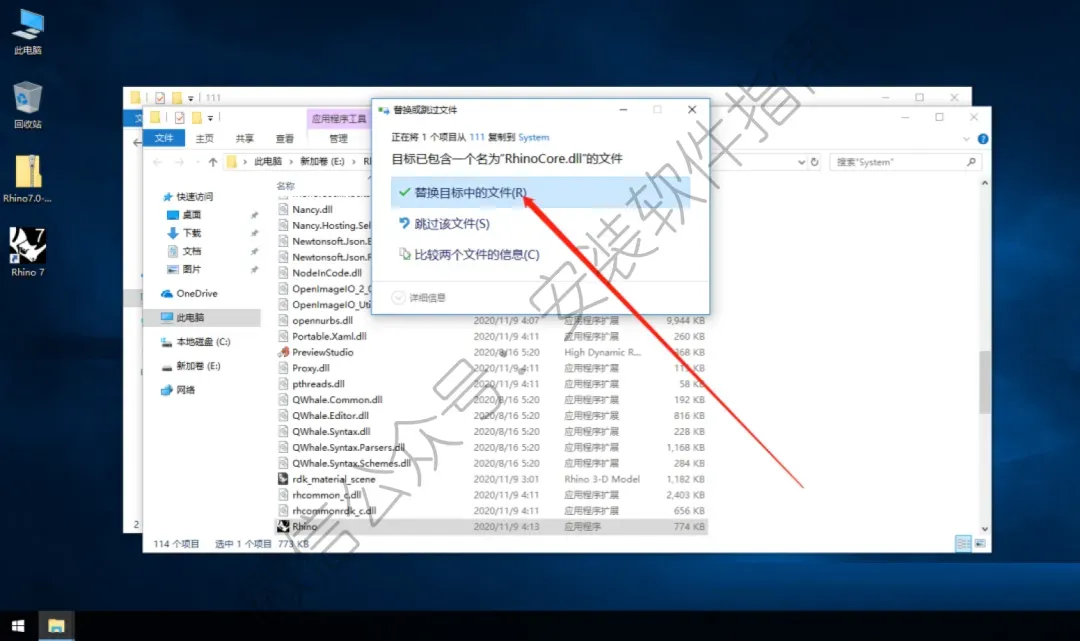Select Replace the file in destination option
1080x641 pixels.
(540, 192)
